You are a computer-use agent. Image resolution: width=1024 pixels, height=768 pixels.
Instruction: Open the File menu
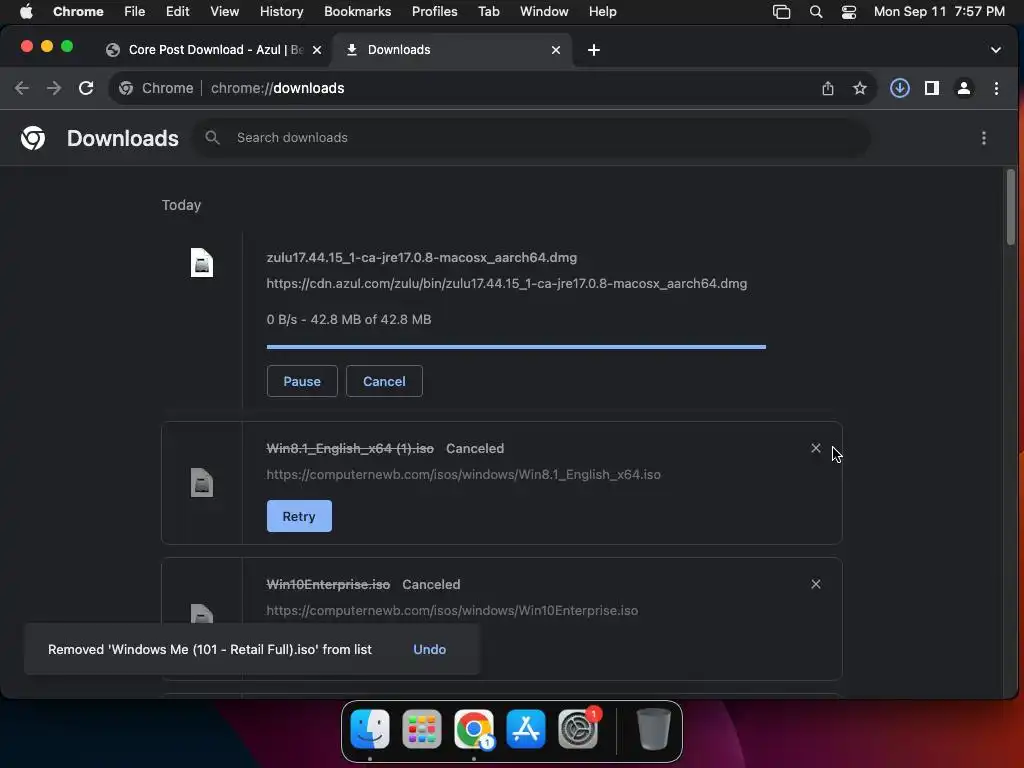click(135, 11)
